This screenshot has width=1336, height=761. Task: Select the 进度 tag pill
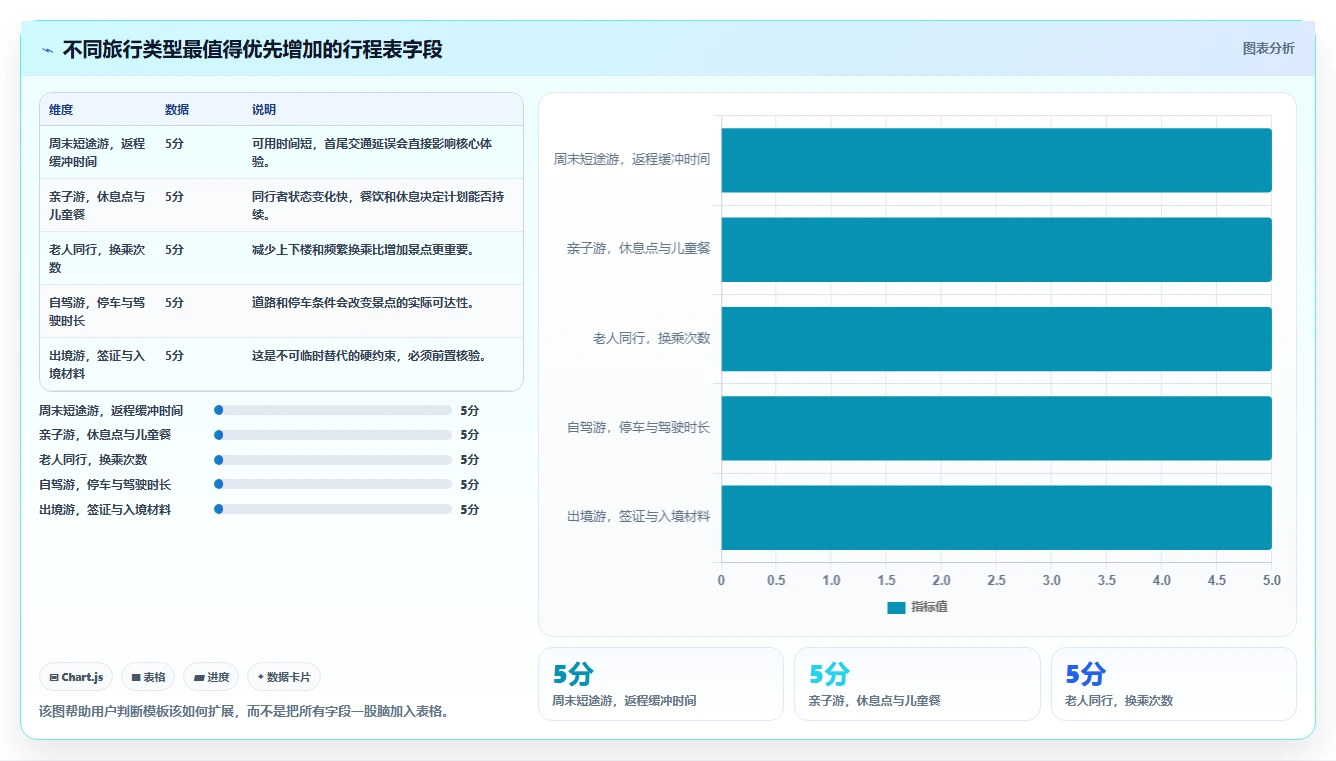(x=211, y=677)
